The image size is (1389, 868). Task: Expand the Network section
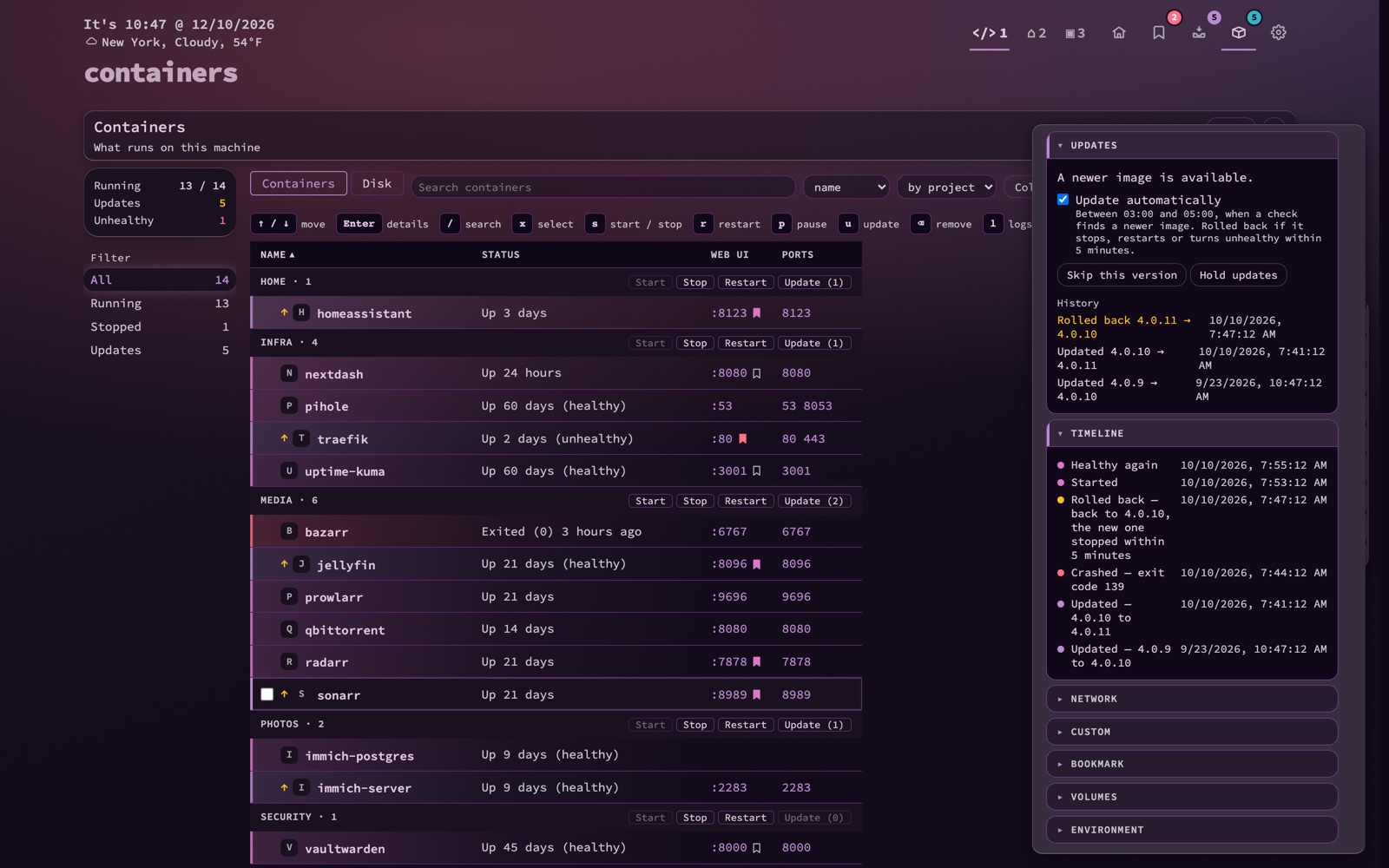click(x=1192, y=699)
